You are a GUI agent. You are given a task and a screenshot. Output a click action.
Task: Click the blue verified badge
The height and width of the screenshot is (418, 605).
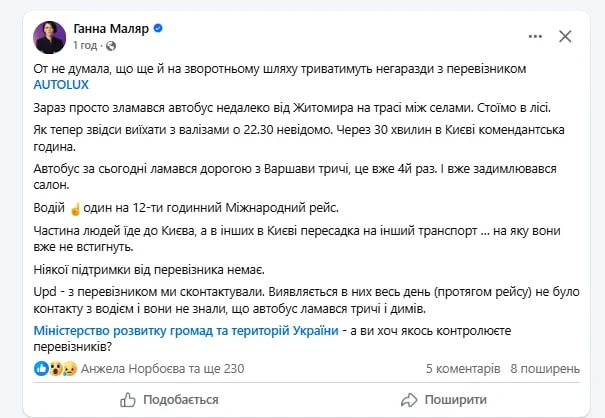[158, 28]
